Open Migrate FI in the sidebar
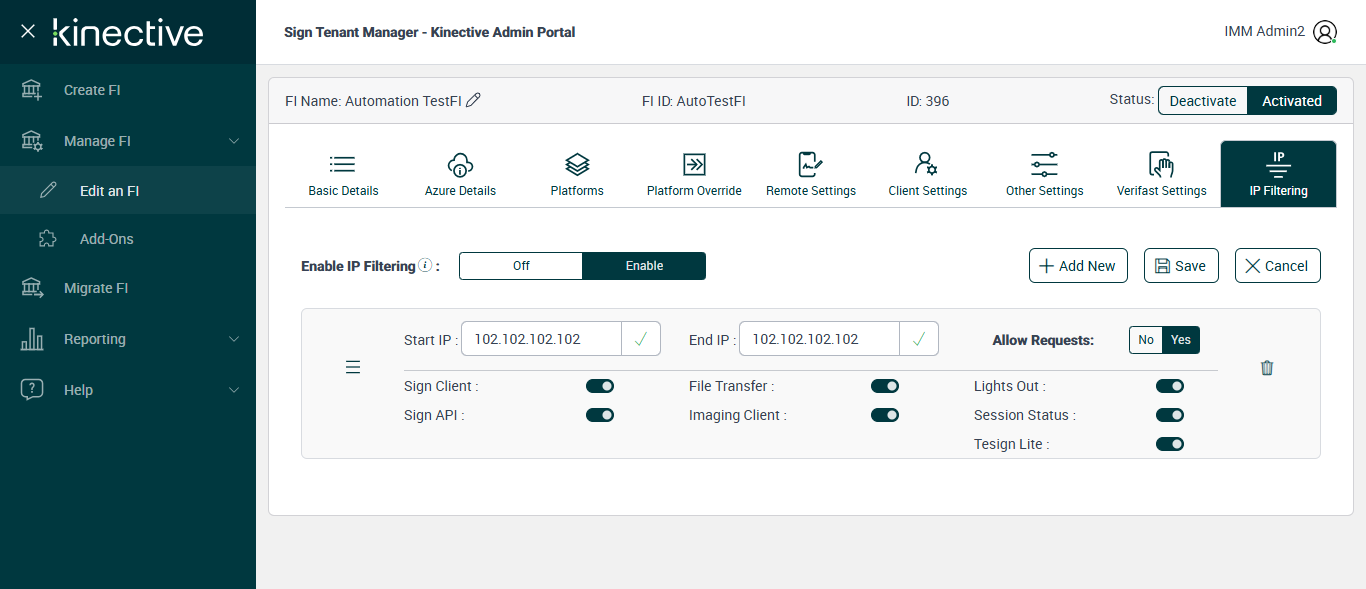This screenshot has height=589, width=1366. pyautogui.click(x=96, y=288)
